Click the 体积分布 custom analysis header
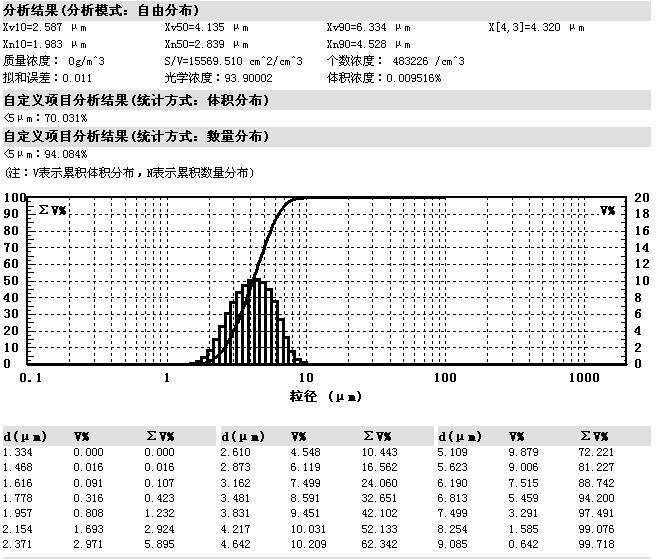This screenshot has height=559, width=666. (135, 100)
